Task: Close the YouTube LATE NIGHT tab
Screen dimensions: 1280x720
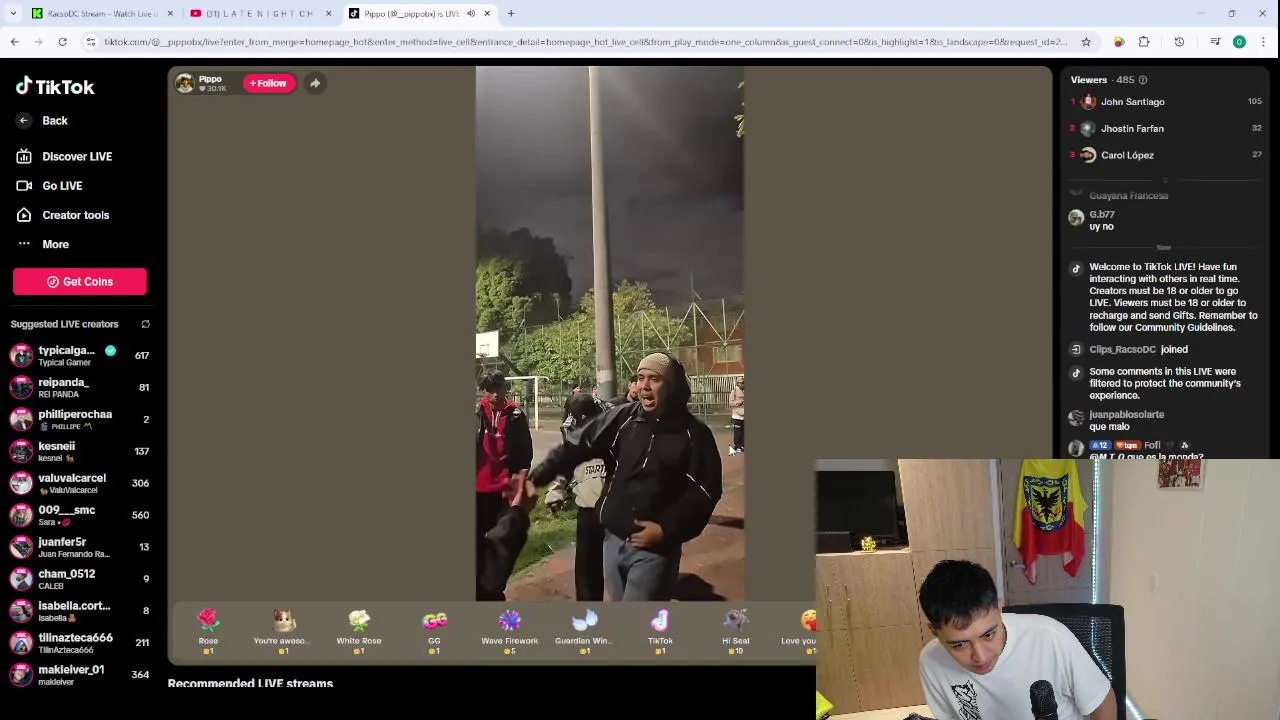Action: [328, 14]
